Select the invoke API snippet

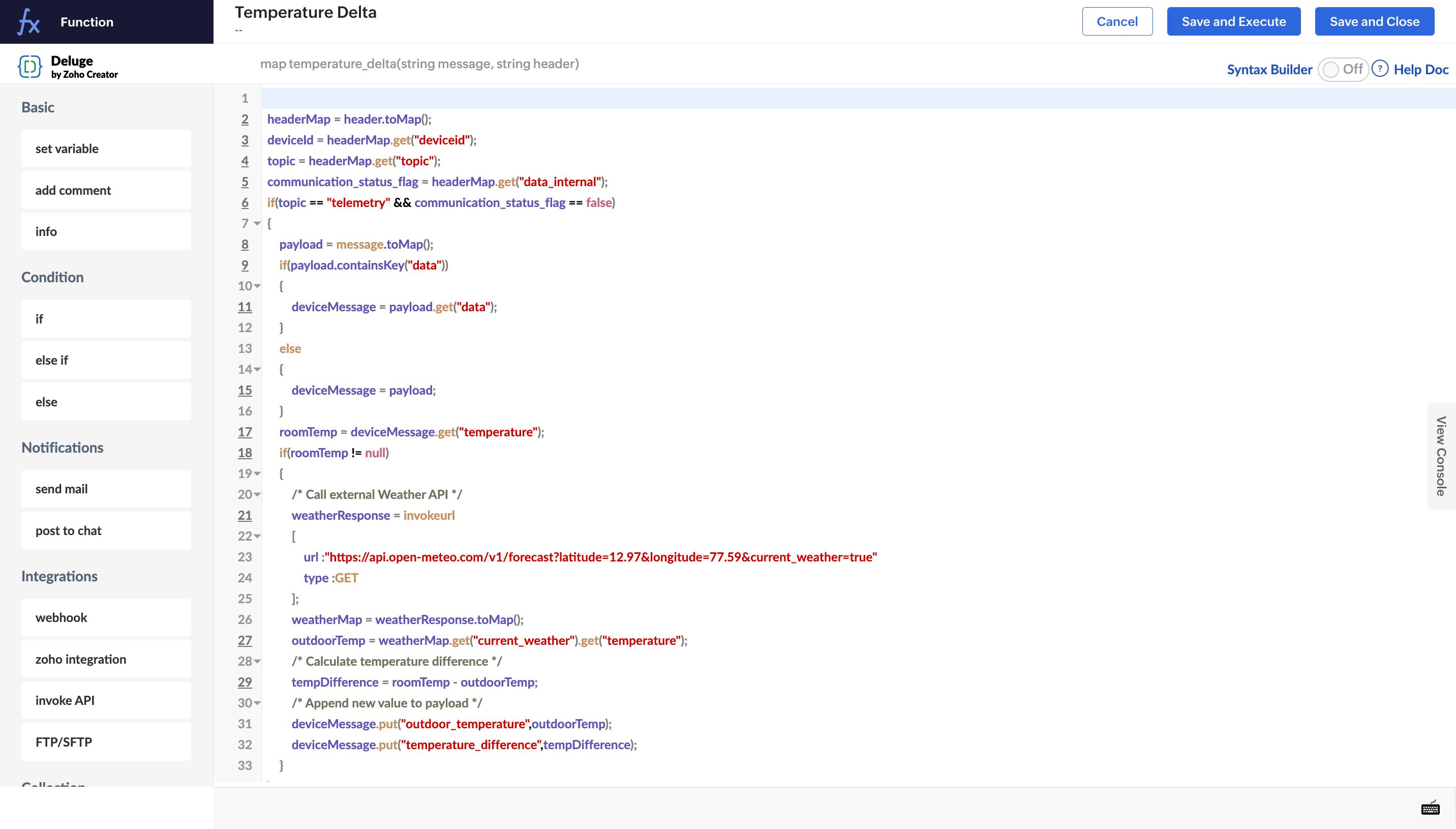tap(106, 700)
